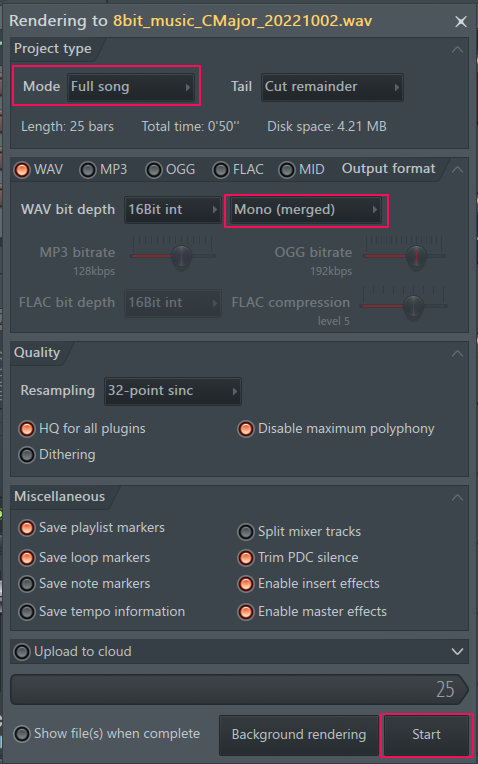The height and width of the screenshot is (764, 478).
Task: Enable the Dithering option
Action: (x=27, y=455)
